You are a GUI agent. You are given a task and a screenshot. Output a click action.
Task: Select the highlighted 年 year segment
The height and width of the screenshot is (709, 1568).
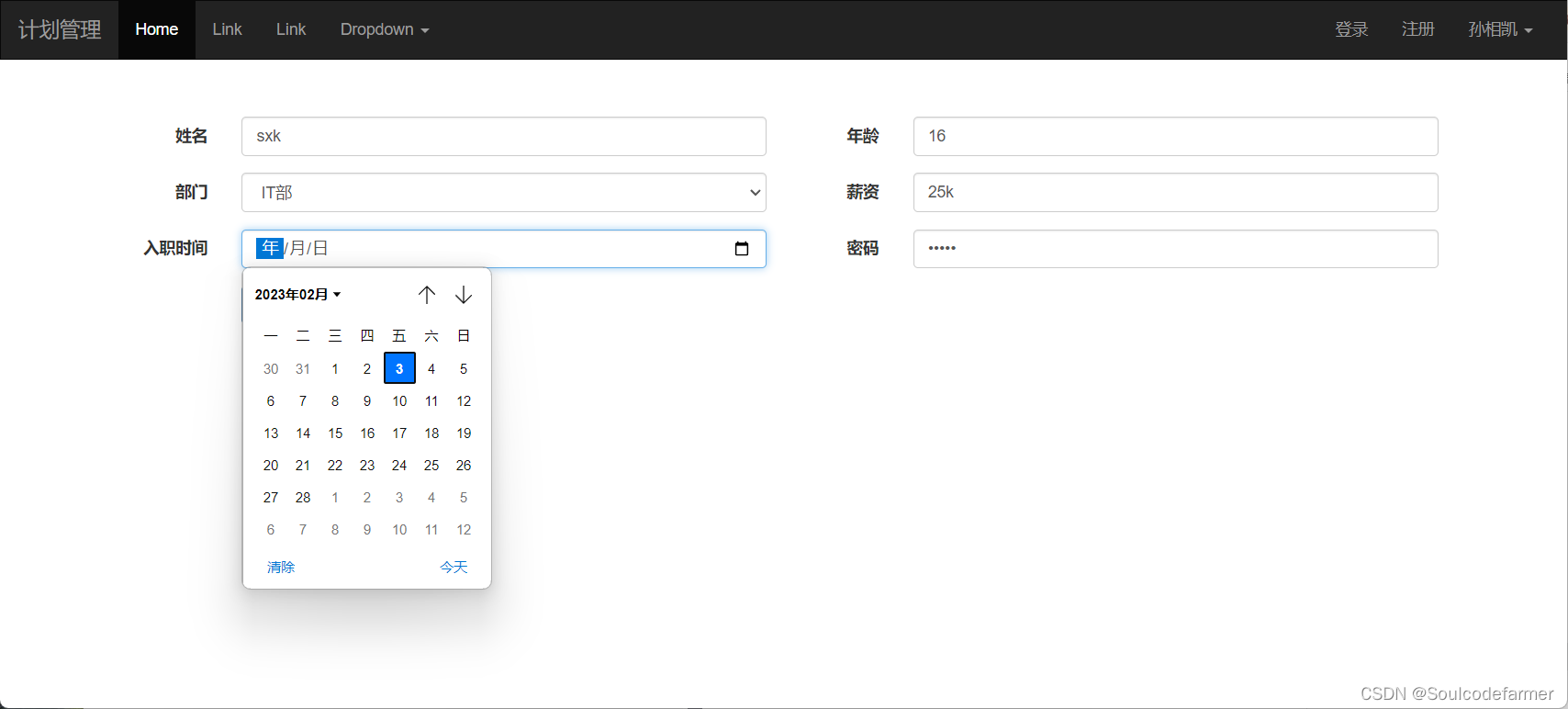click(x=270, y=248)
